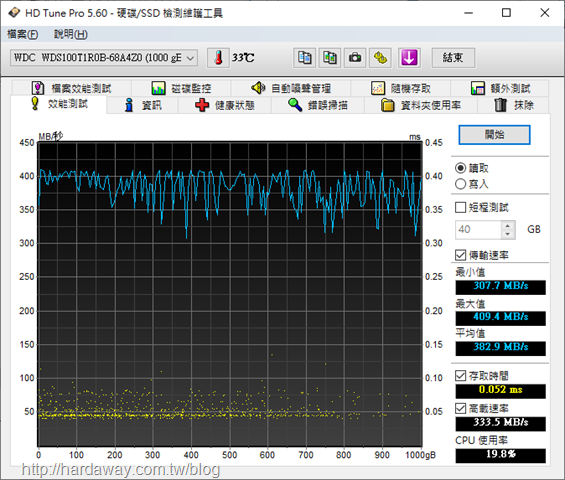Click the 開始 start button
This screenshot has width=565, height=480.
click(494, 135)
